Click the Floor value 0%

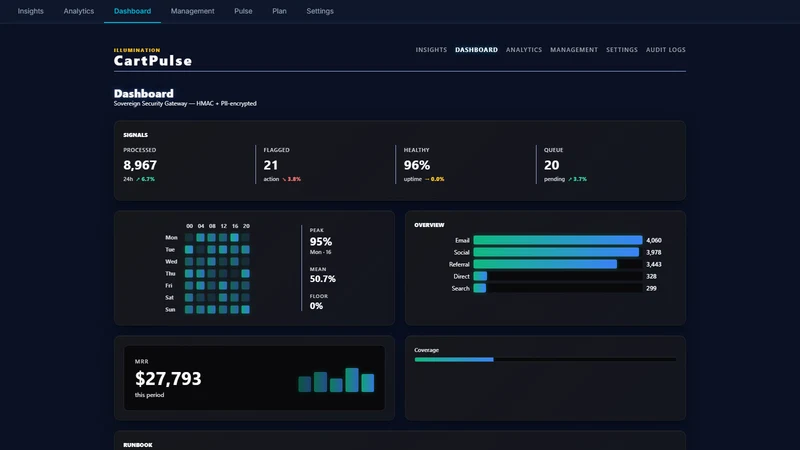316,306
